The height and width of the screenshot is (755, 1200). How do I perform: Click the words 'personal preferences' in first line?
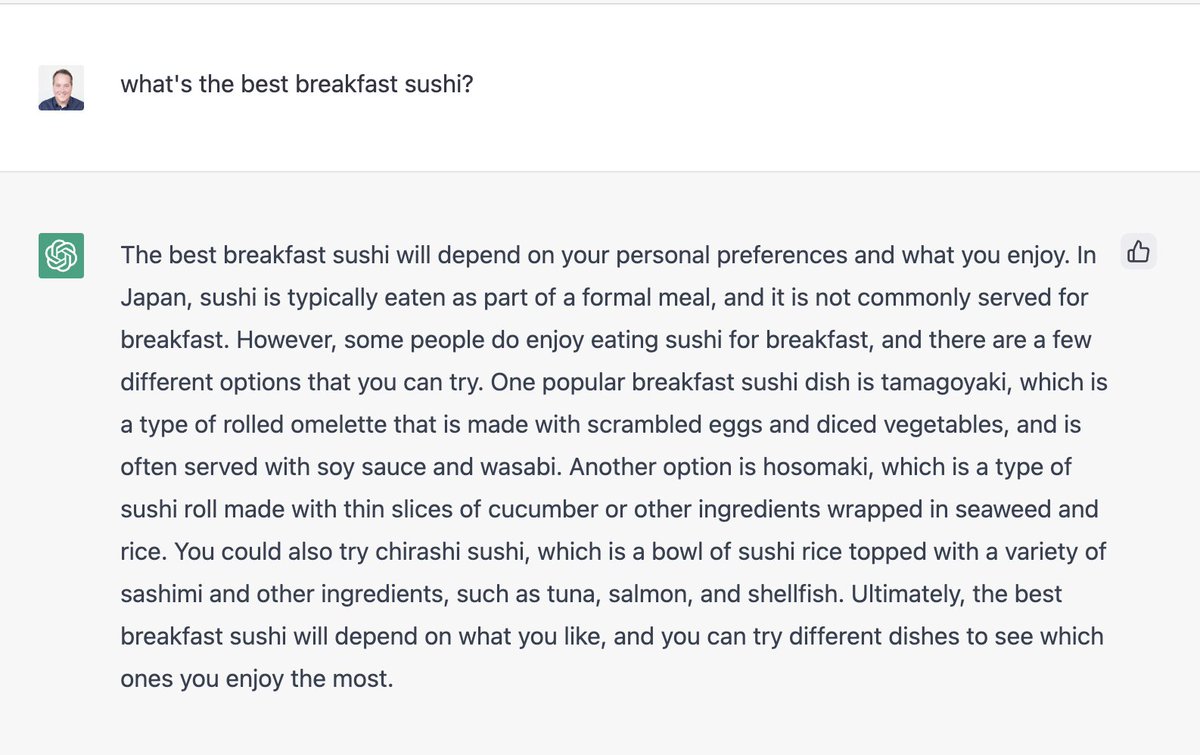[x=731, y=255]
